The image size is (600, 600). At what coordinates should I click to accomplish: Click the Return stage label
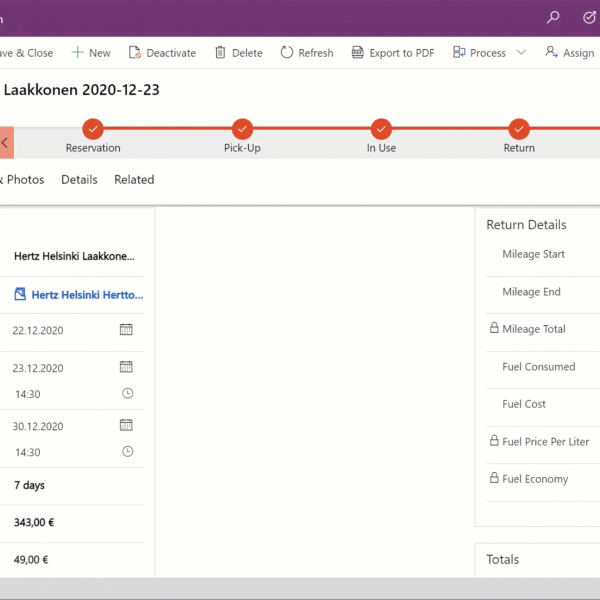(519, 148)
